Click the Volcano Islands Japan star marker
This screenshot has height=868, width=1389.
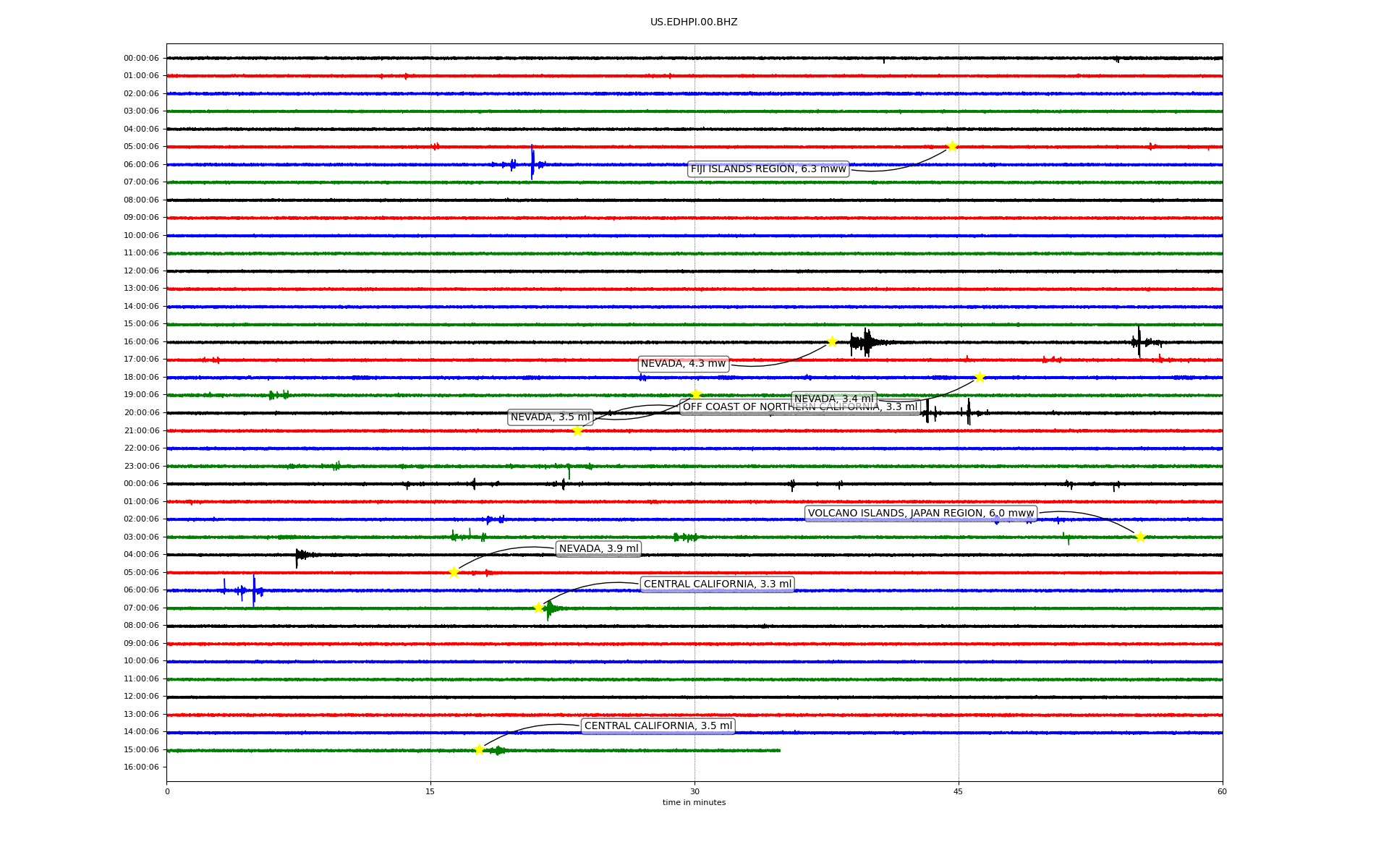click(1140, 537)
